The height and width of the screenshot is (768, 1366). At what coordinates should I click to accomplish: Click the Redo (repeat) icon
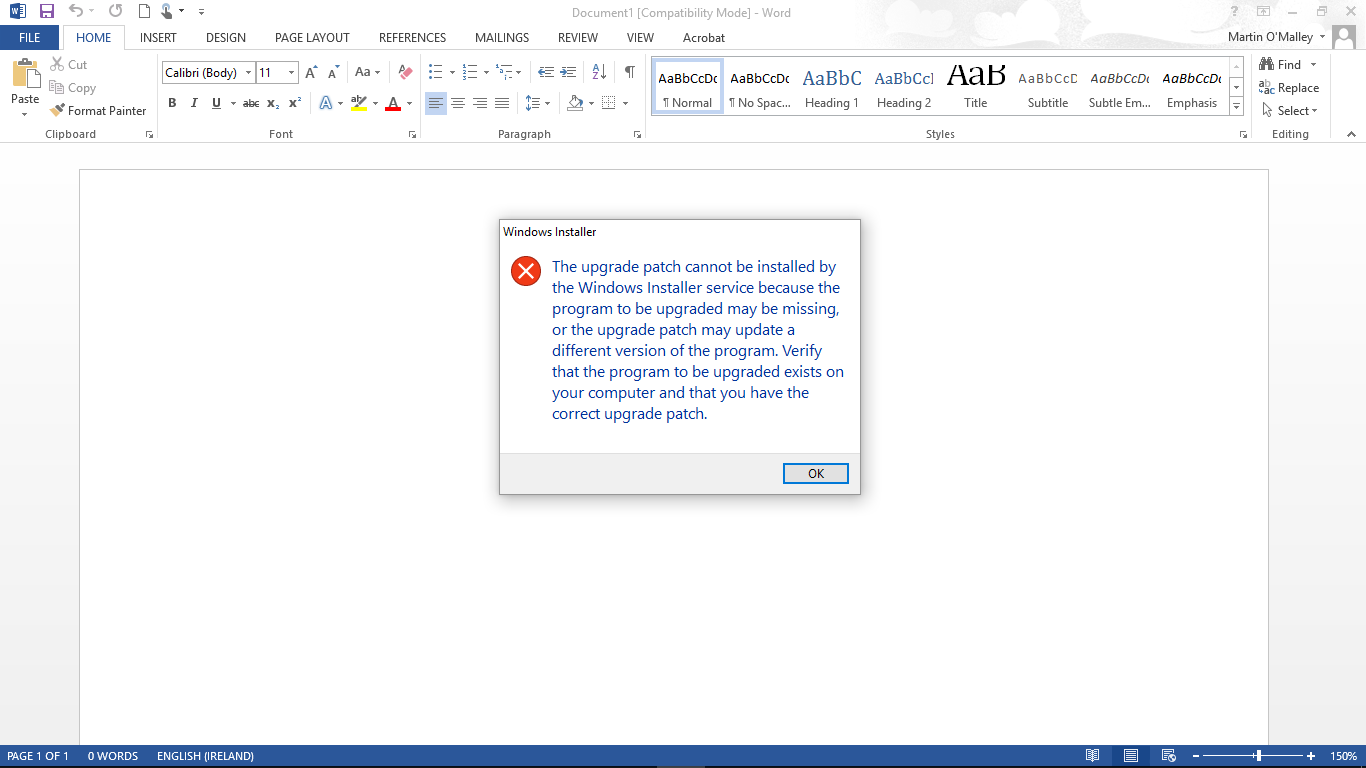(115, 12)
